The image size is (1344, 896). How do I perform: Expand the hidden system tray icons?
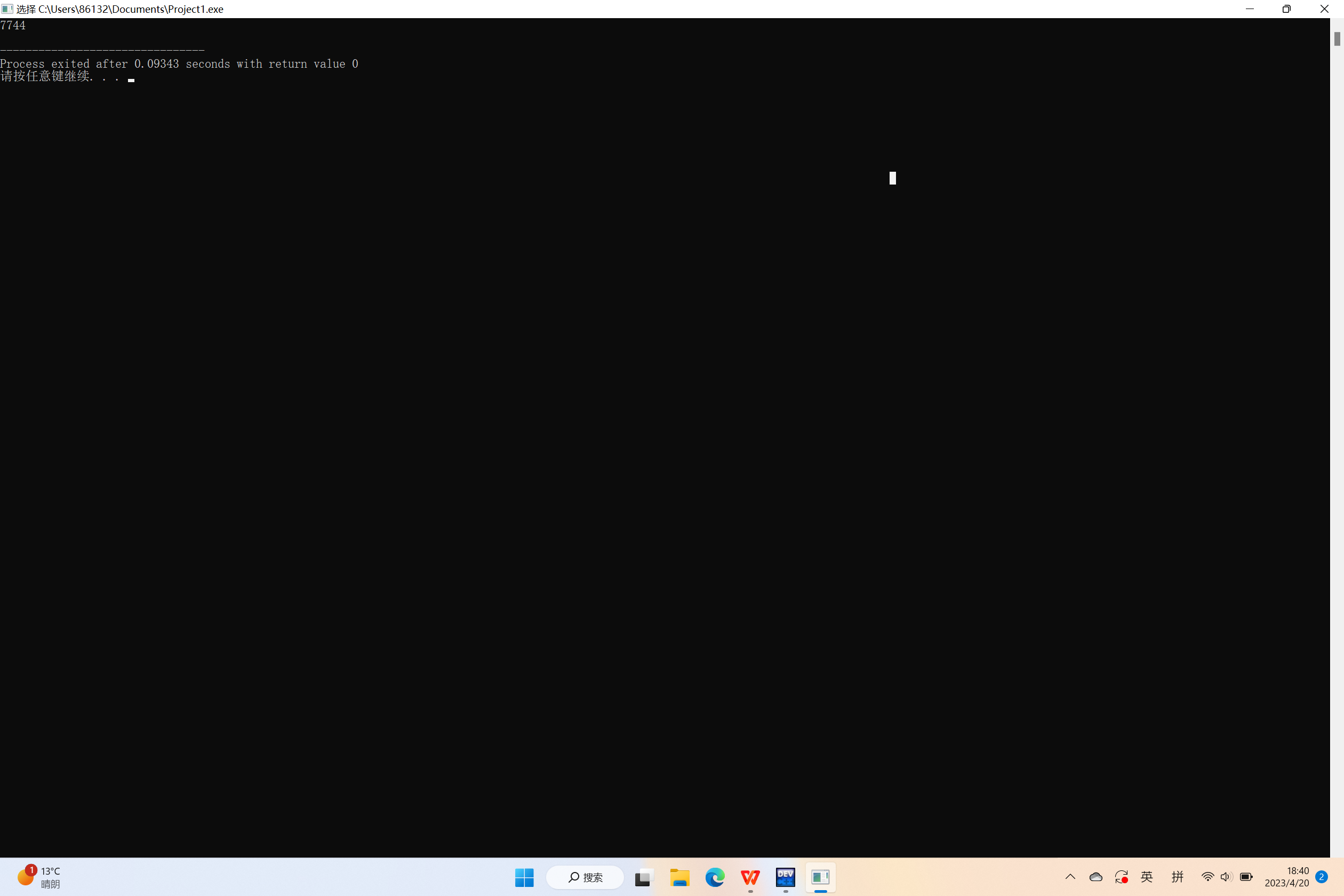pos(1070,877)
